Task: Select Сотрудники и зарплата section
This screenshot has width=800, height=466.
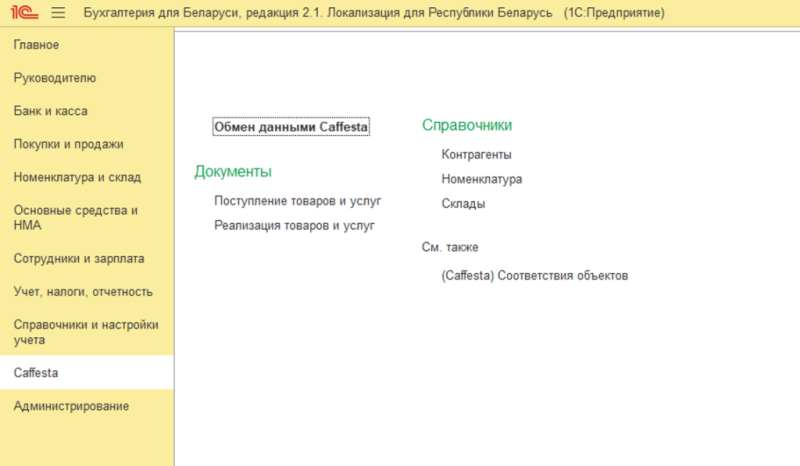Action: 79,259
